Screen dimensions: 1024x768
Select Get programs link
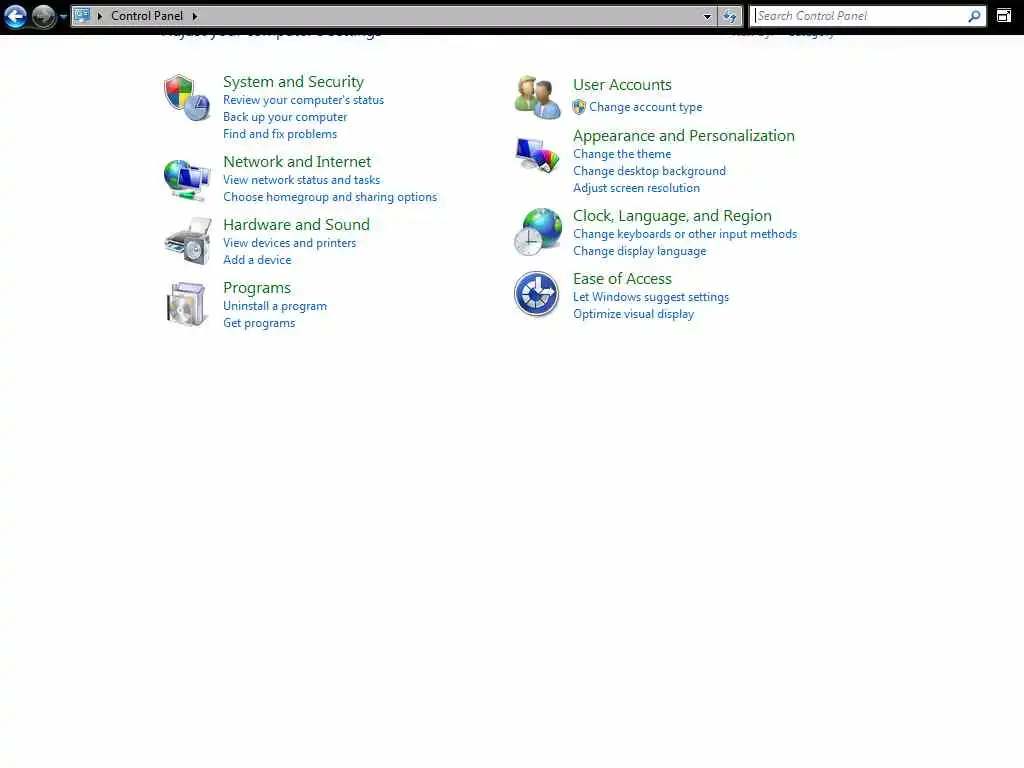(259, 323)
